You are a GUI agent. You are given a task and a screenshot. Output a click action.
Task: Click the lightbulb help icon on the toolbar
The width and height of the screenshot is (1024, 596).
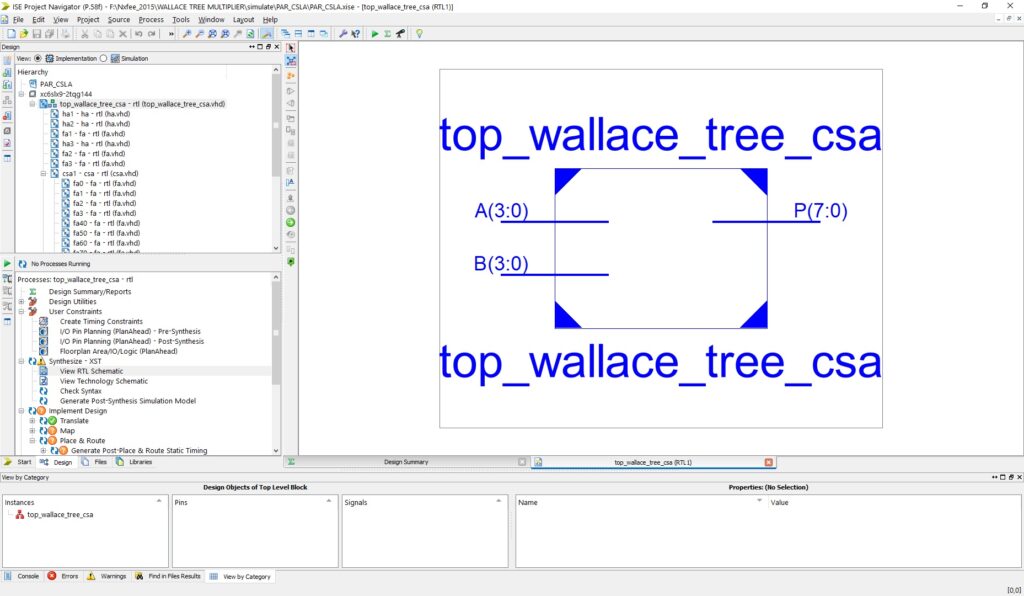(x=420, y=35)
